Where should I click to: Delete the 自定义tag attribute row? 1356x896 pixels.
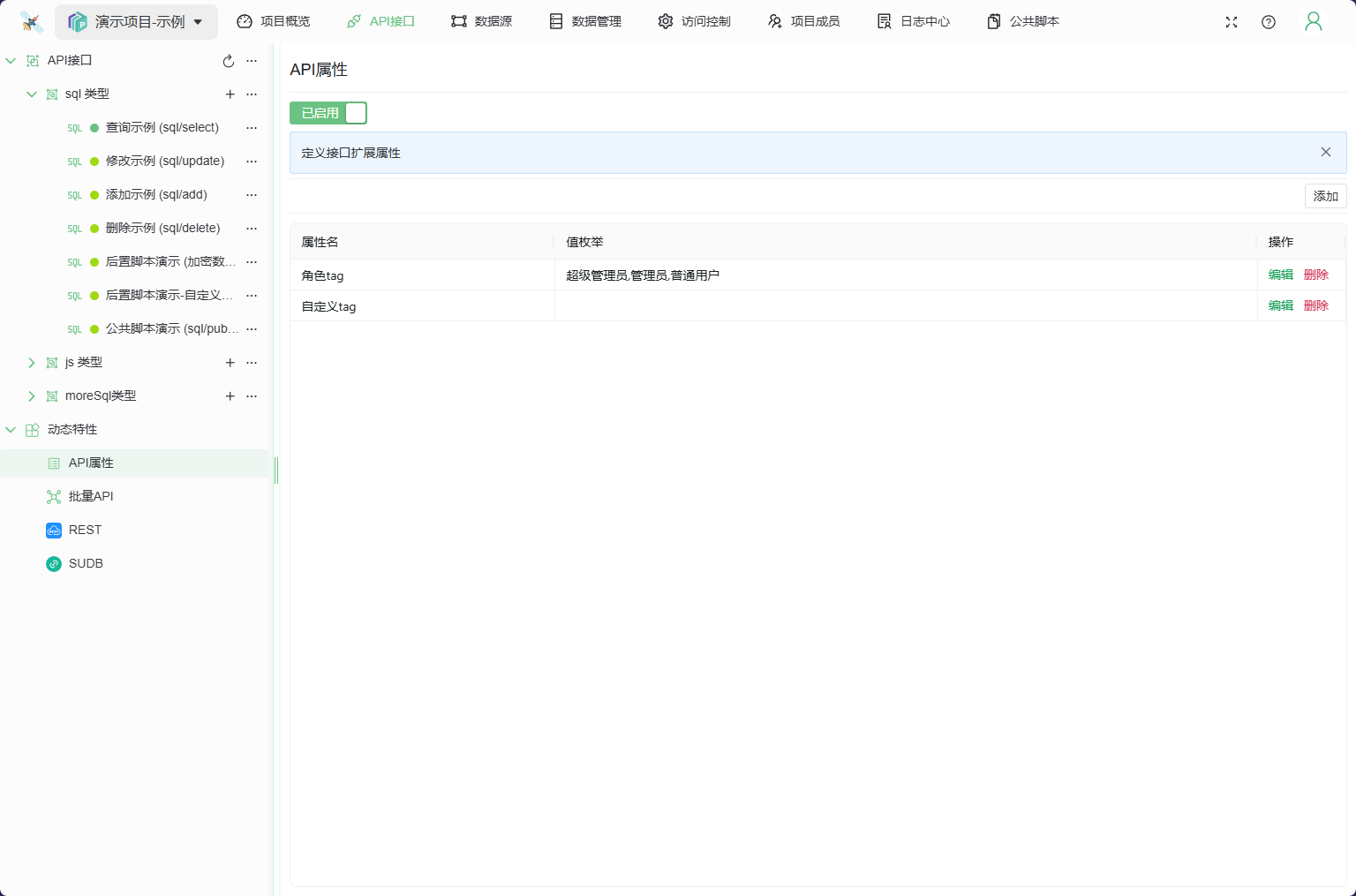1315,305
